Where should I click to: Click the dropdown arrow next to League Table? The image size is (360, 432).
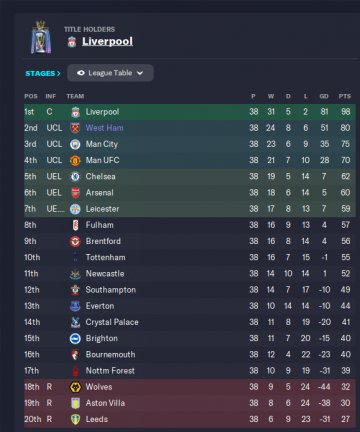(140, 73)
